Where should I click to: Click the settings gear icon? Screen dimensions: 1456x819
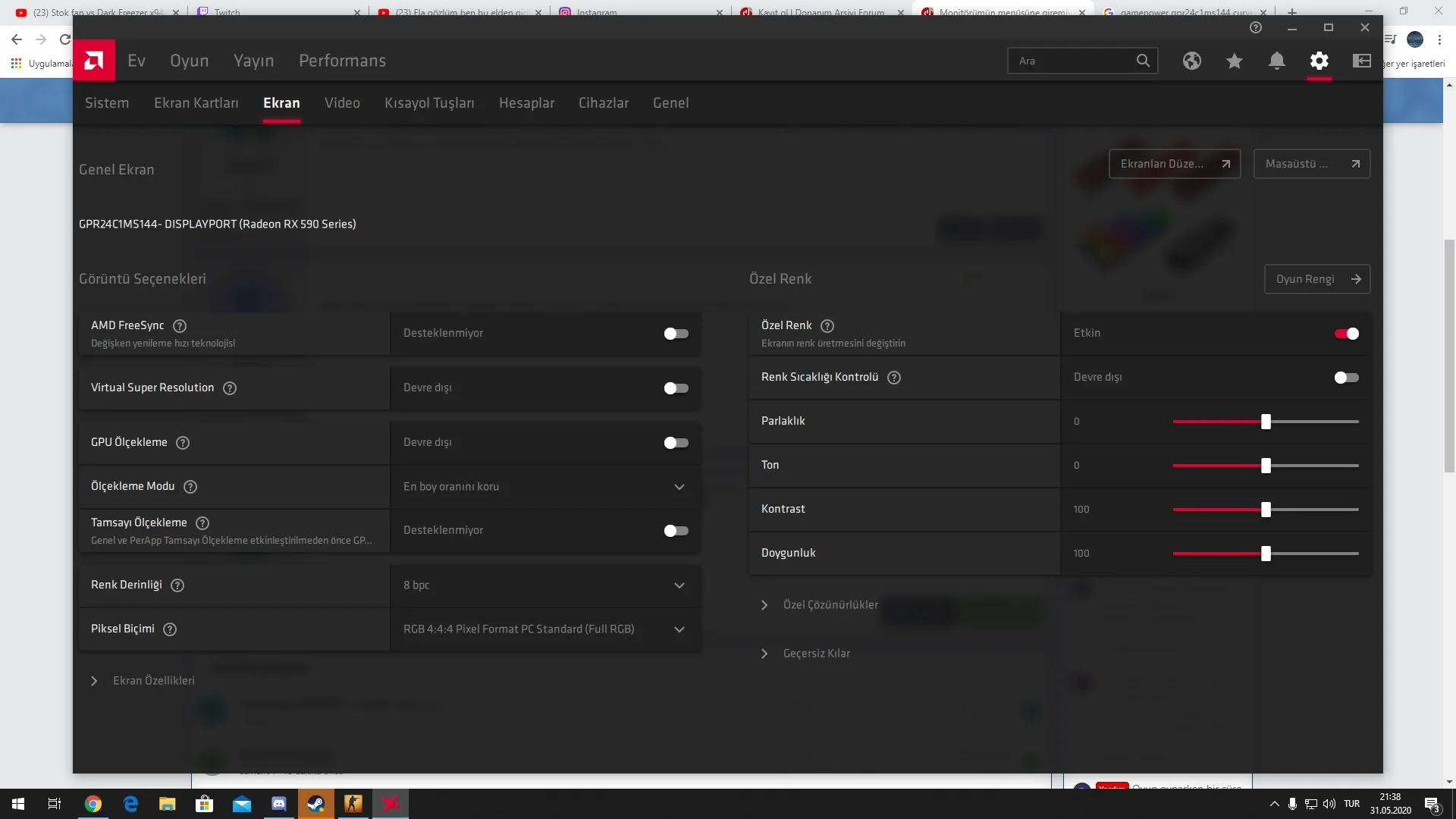click(1319, 61)
